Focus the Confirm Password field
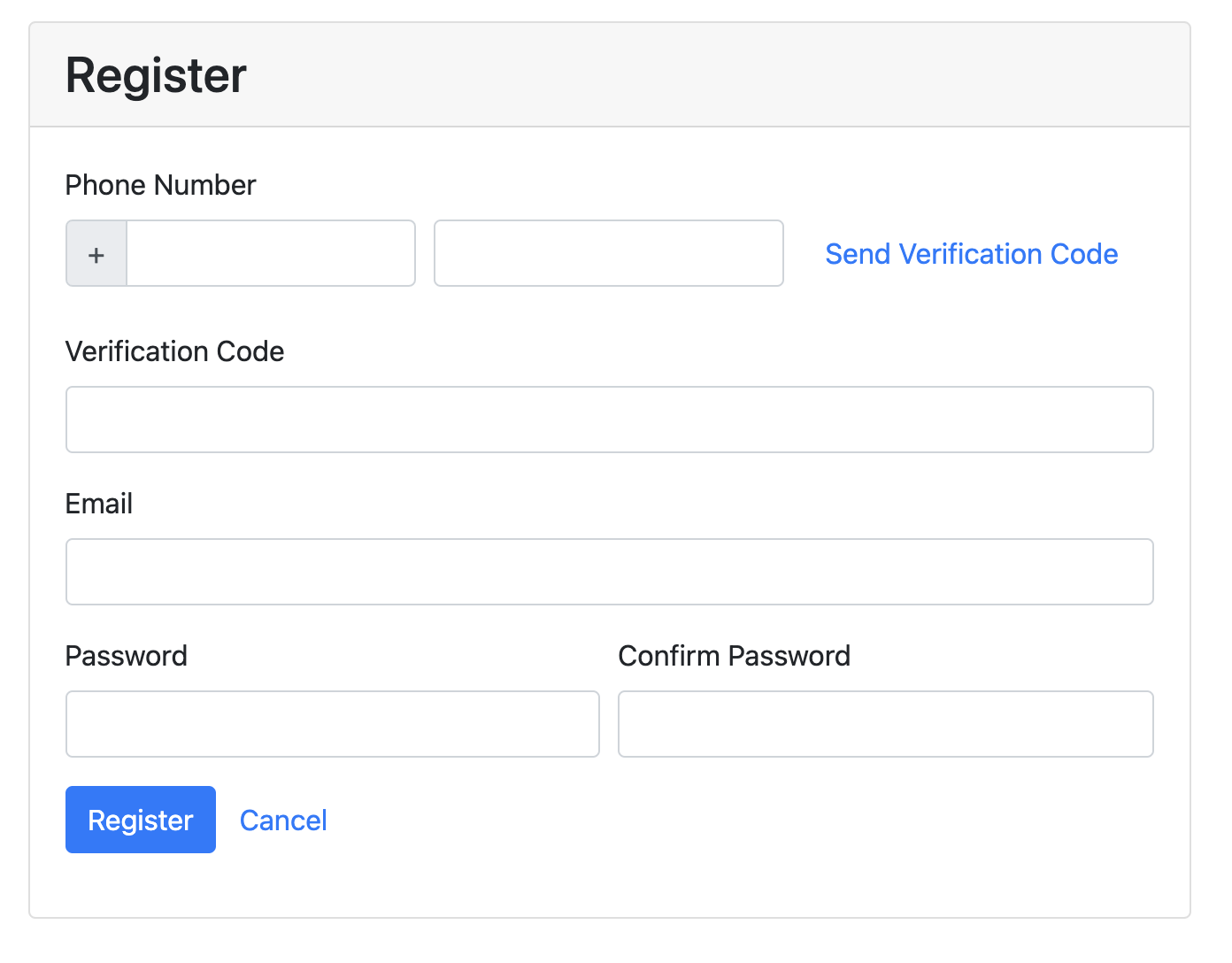Image resolution: width=1232 pixels, height=963 pixels. tap(885, 724)
